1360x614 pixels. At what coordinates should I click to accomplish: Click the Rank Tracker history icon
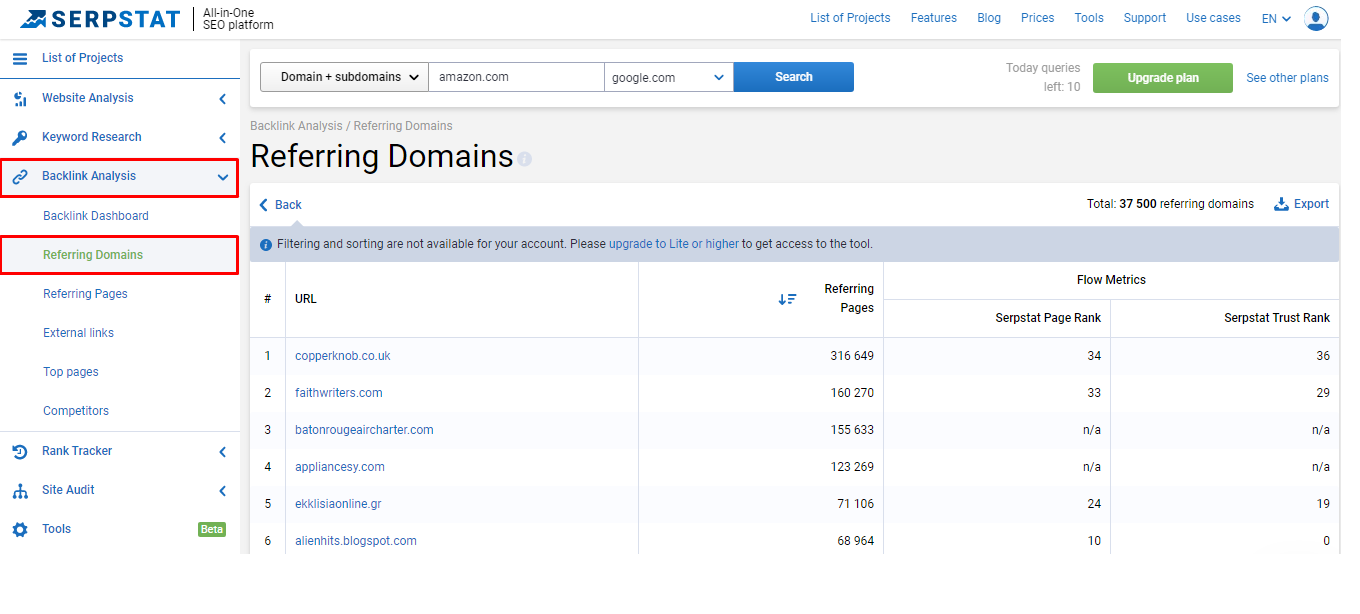point(20,451)
